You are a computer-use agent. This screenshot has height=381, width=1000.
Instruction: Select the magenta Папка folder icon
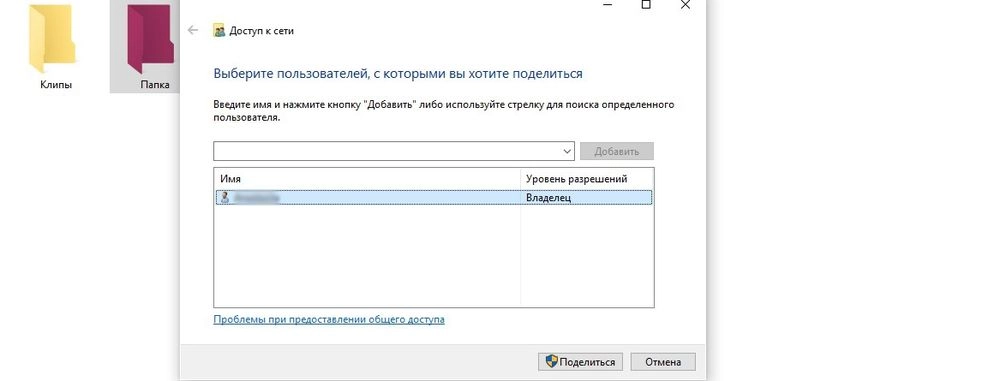coord(150,38)
